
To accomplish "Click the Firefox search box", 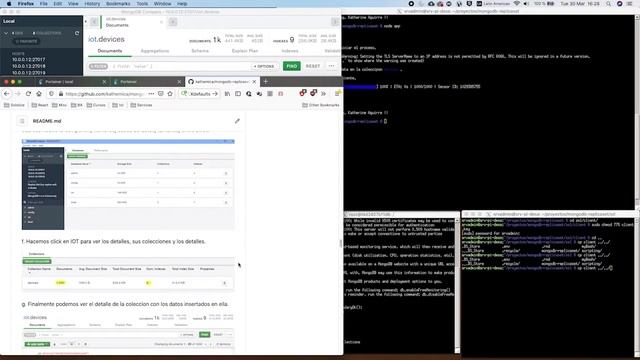I will (x=199, y=94).
